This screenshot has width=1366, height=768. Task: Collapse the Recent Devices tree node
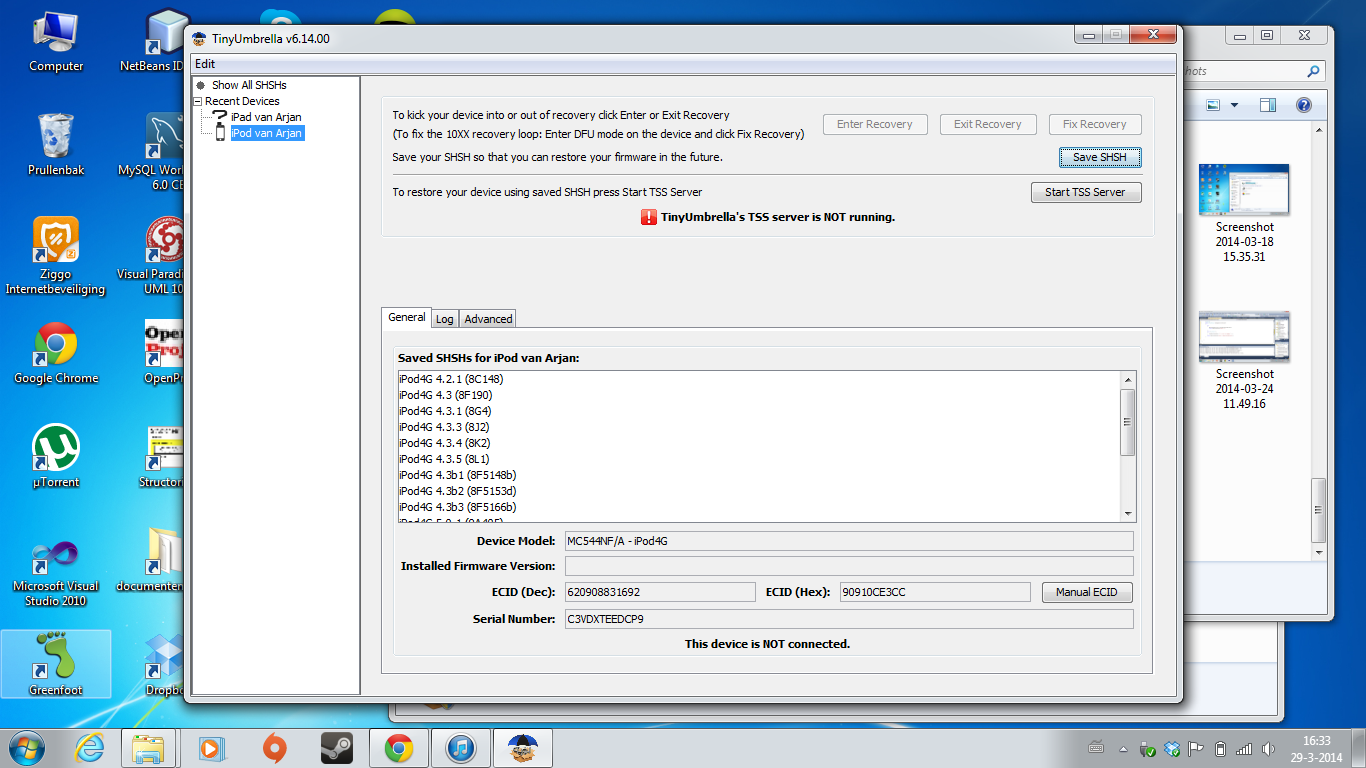tap(198, 101)
